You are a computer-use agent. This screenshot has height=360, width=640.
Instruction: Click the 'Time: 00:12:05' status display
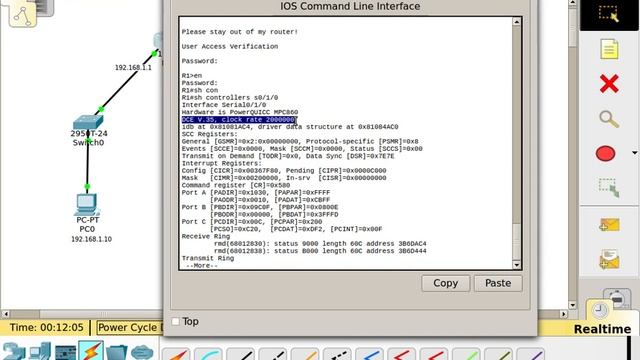[x=46, y=327]
